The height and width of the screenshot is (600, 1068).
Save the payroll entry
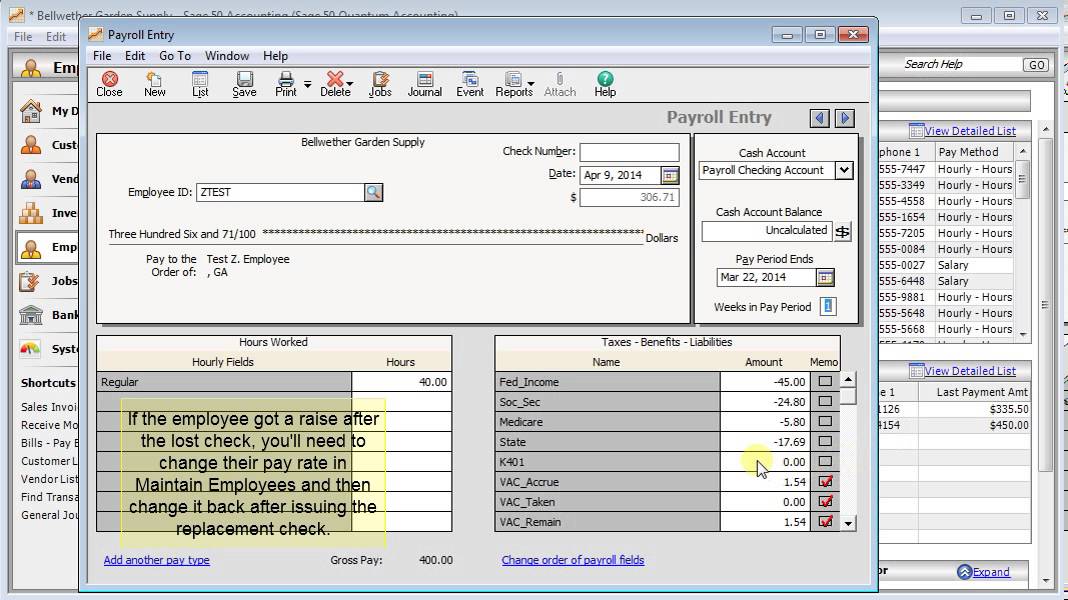(244, 84)
